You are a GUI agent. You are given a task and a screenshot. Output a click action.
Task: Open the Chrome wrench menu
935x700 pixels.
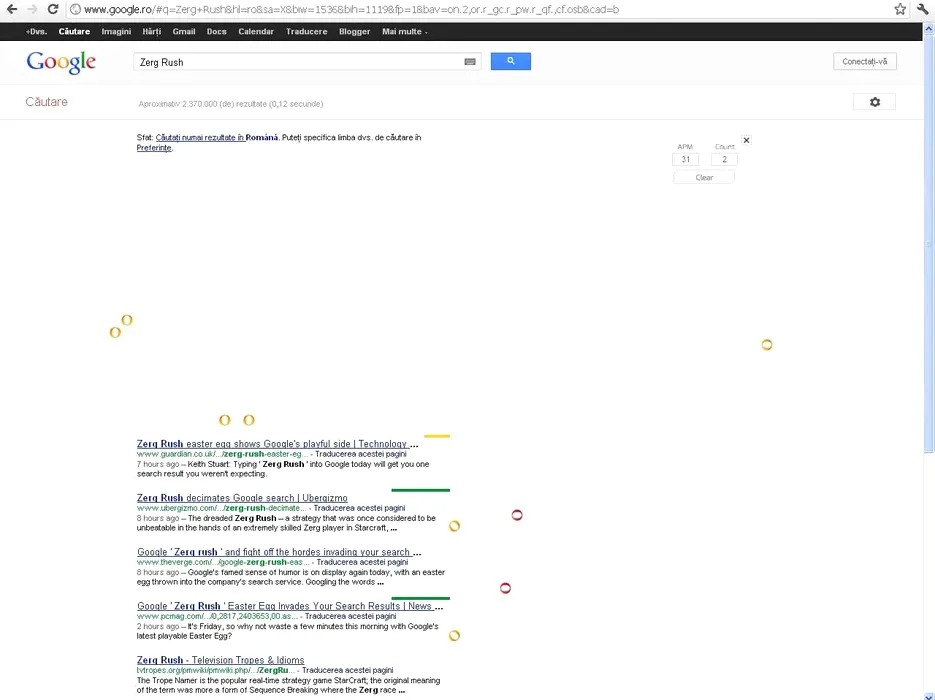tap(922, 9)
